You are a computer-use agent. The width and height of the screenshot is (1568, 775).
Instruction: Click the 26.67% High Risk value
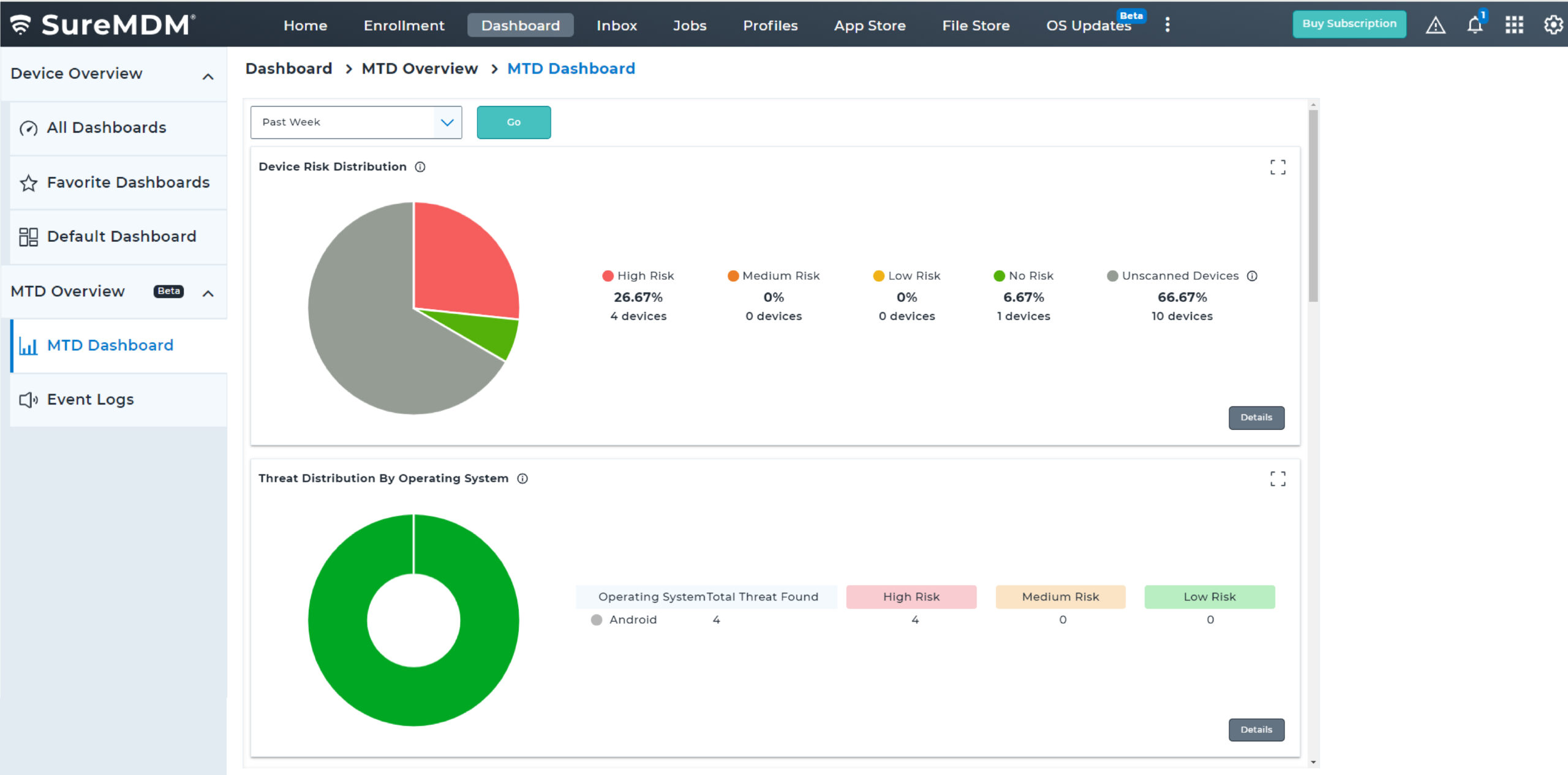(638, 298)
